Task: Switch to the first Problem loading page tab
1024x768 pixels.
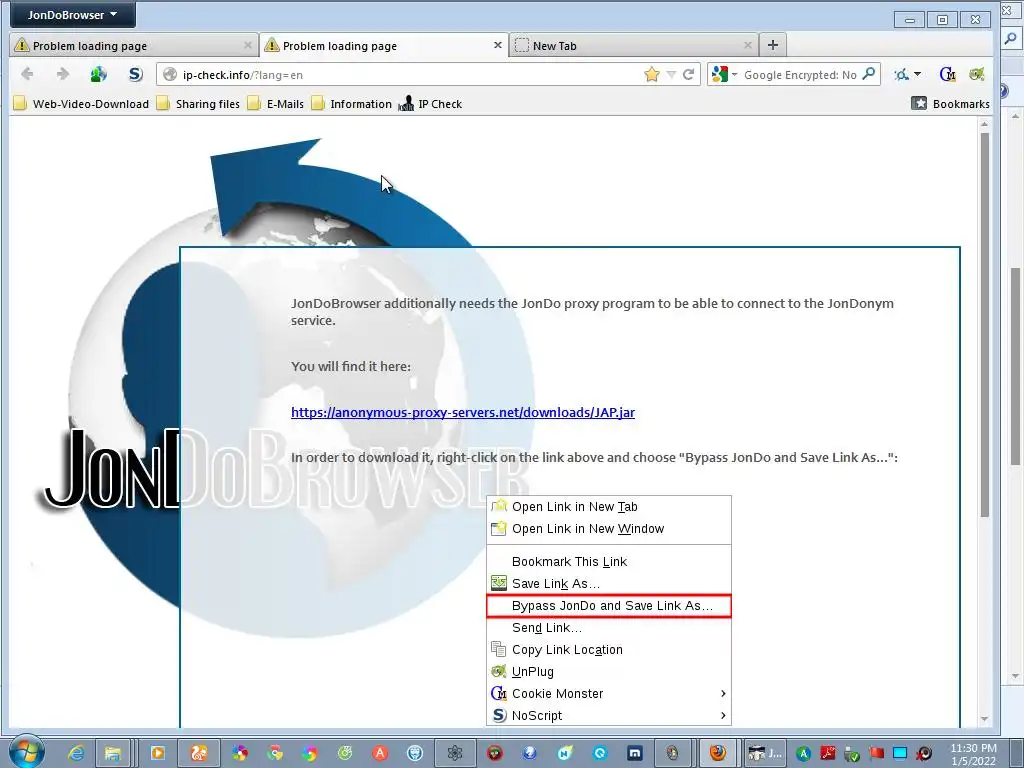Action: pyautogui.click(x=134, y=45)
